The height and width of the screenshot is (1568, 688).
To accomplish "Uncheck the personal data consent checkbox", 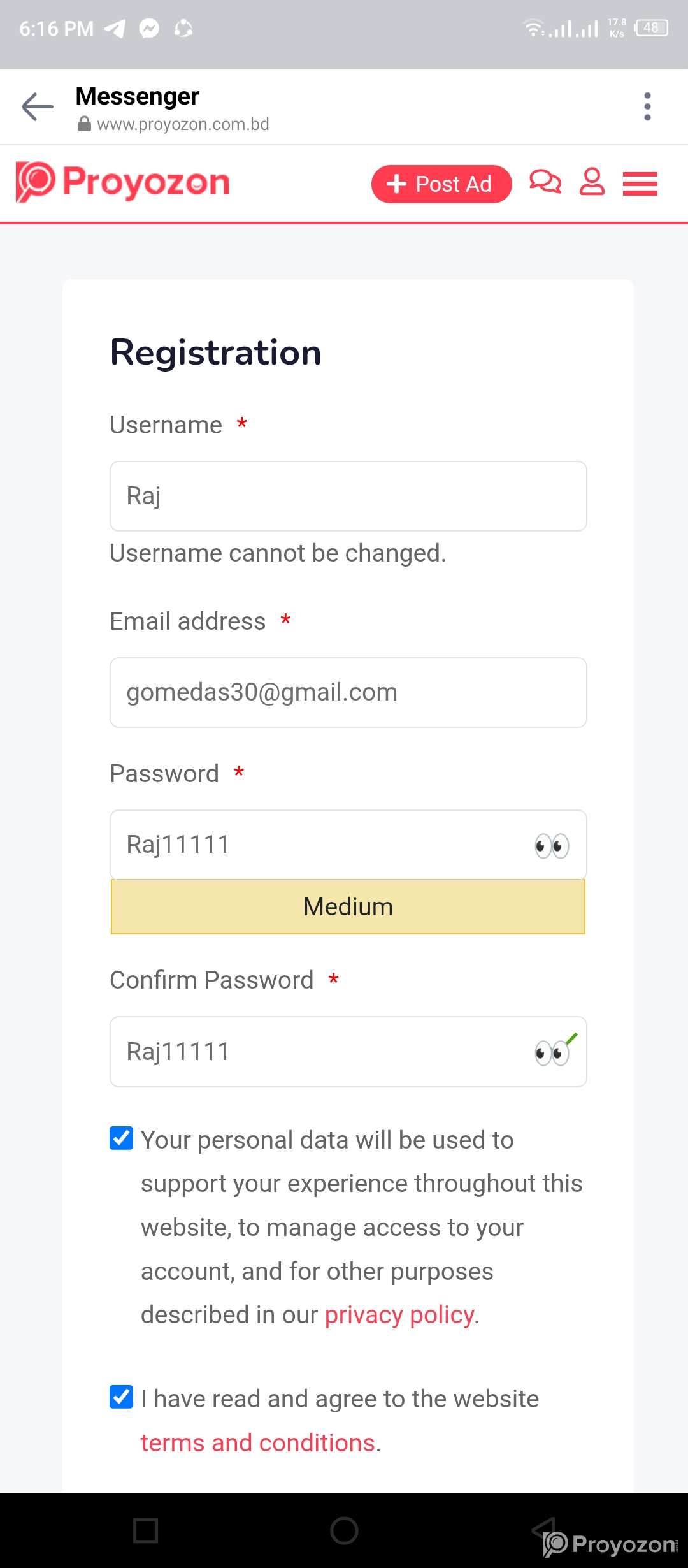I will tap(121, 1138).
